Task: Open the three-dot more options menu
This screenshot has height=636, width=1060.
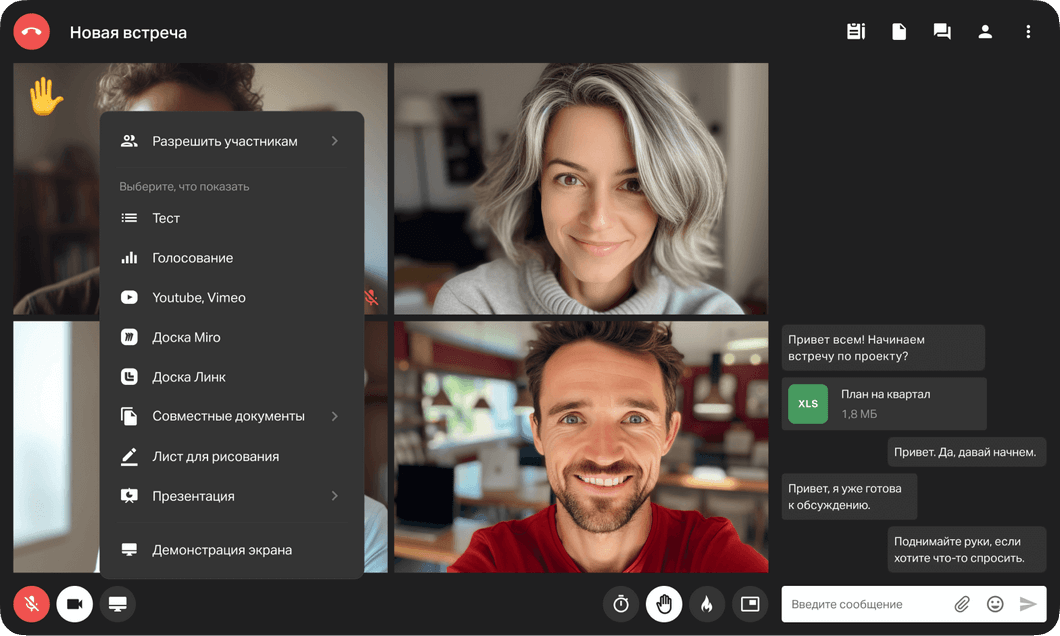Action: coord(1028,32)
